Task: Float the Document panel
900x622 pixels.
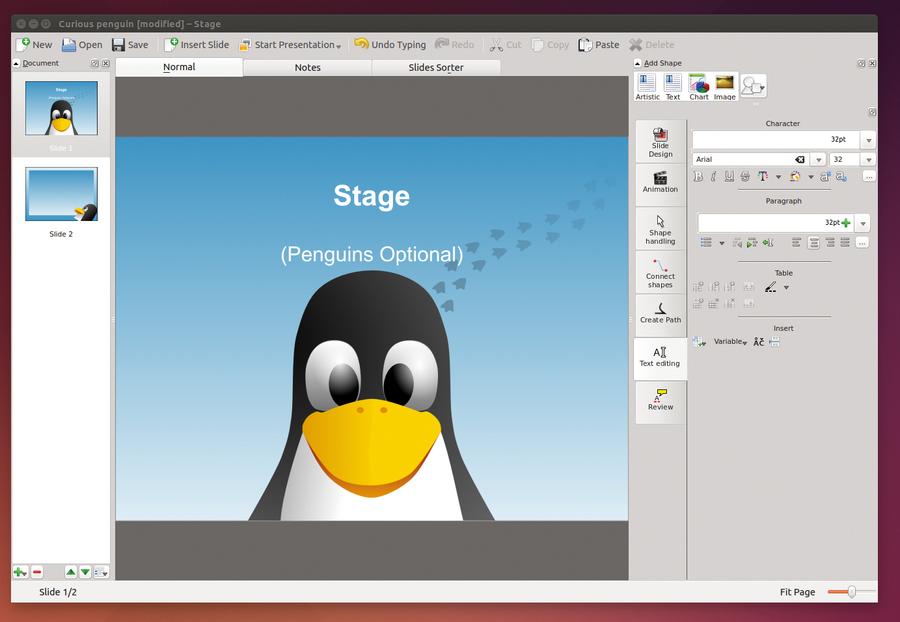Action: point(95,63)
